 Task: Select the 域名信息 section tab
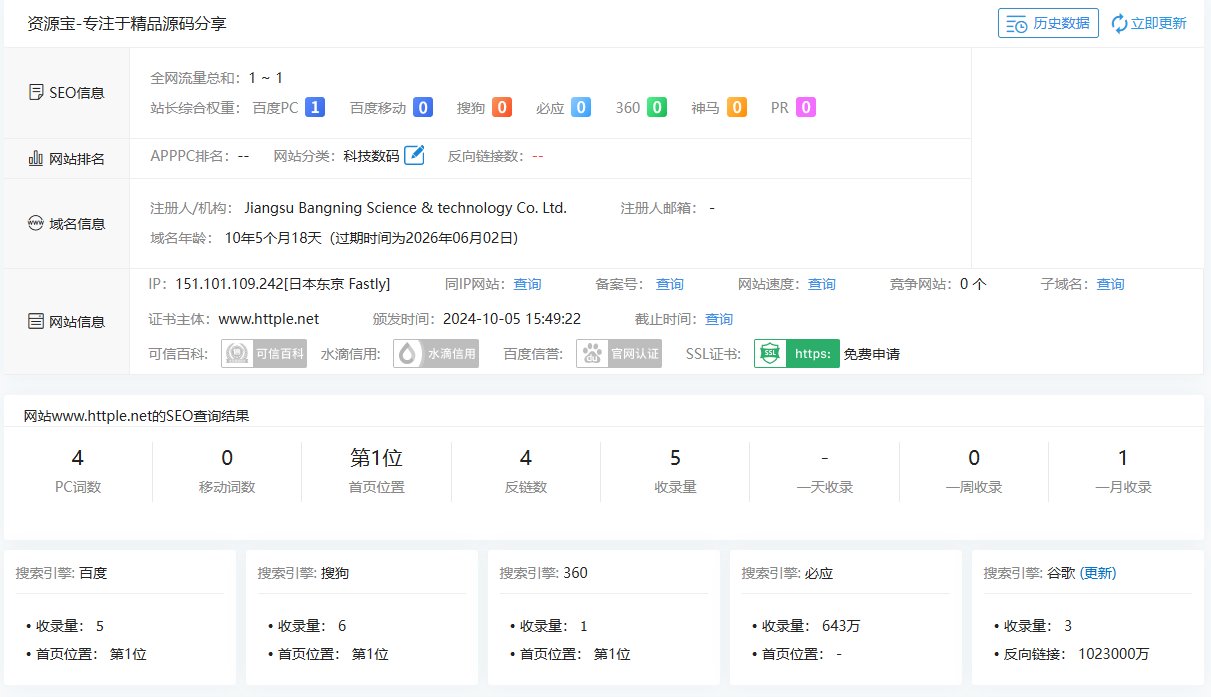click(x=66, y=223)
